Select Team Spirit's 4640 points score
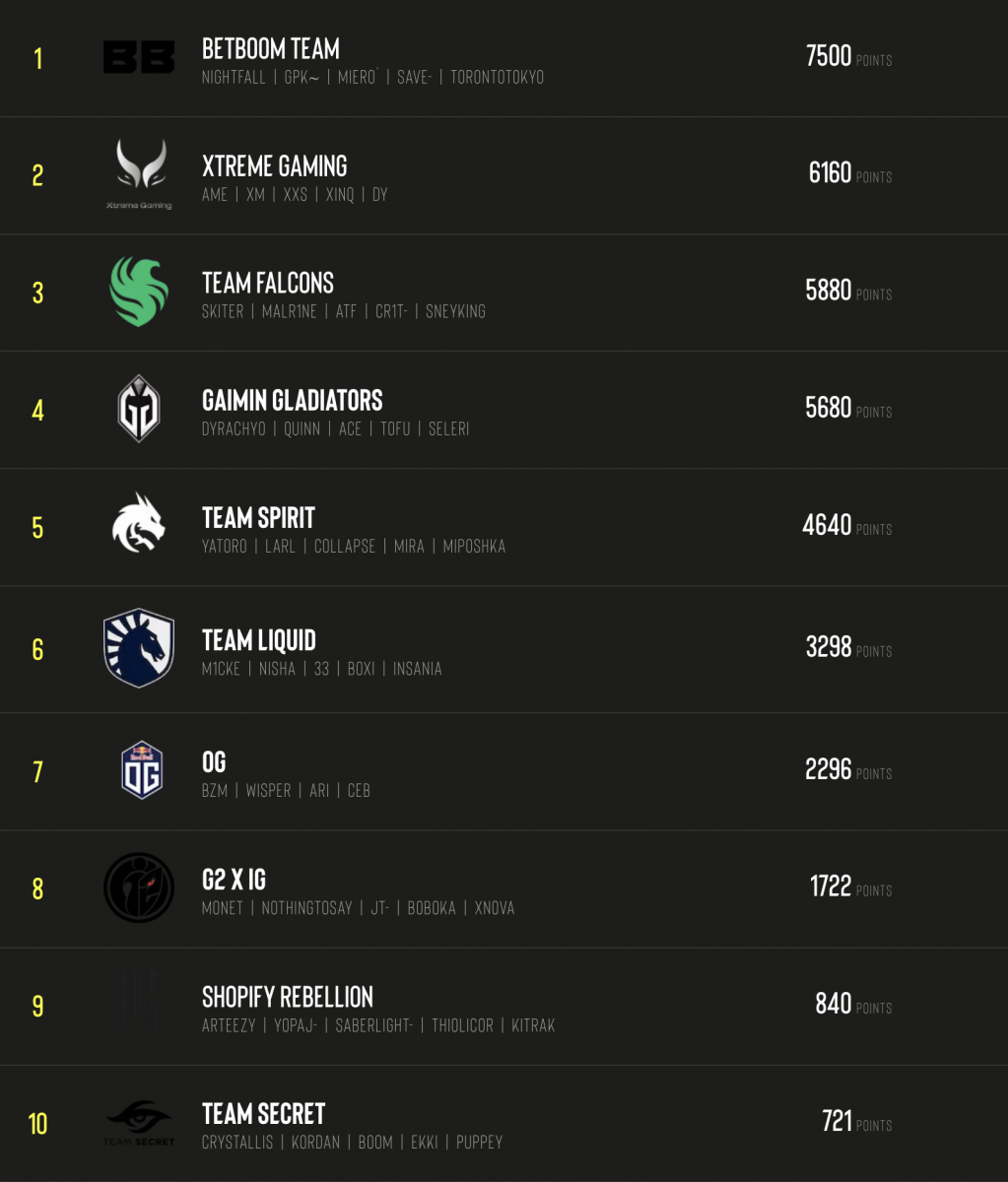 (x=827, y=525)
